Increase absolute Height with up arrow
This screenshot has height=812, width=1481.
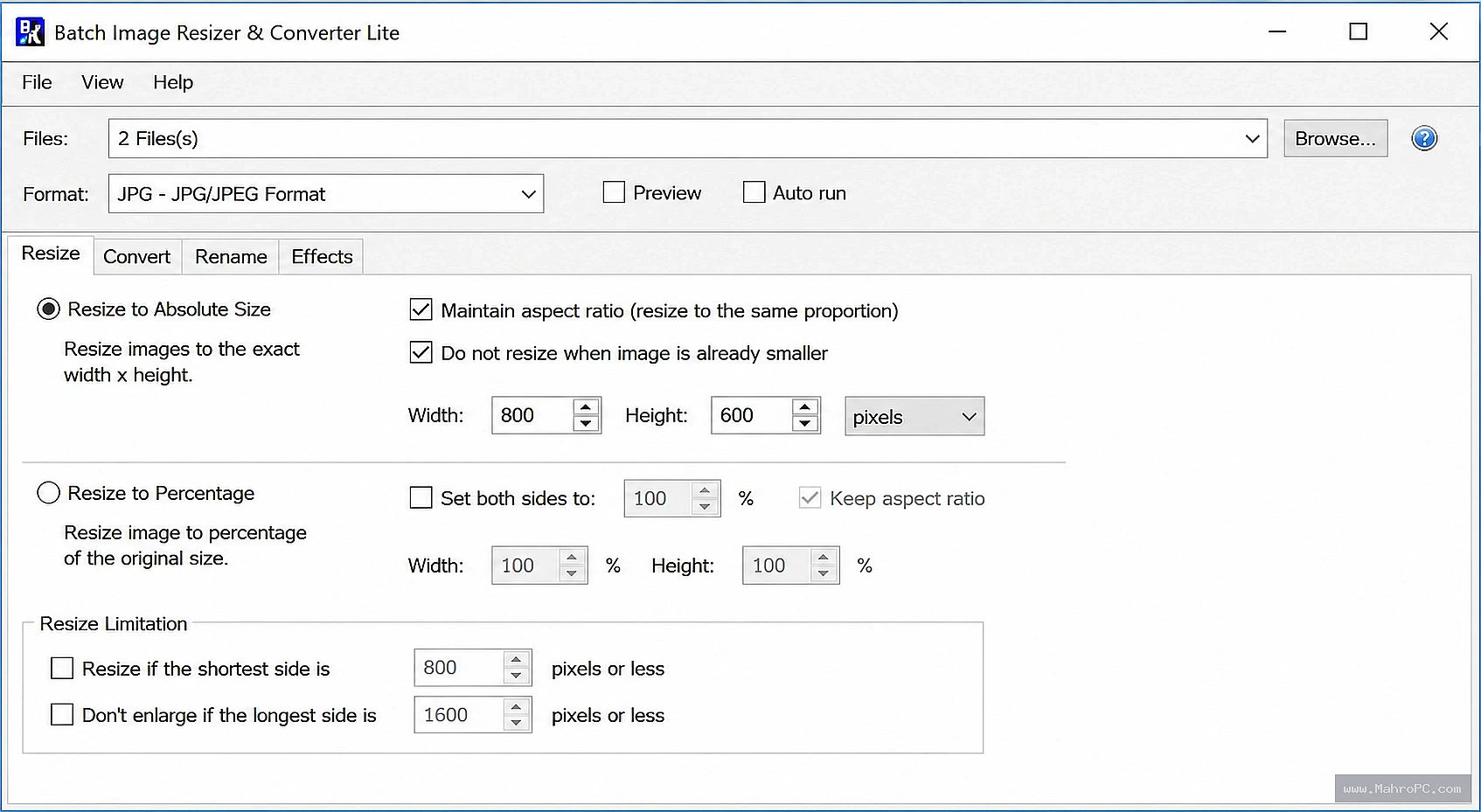[x=805, y=406]
